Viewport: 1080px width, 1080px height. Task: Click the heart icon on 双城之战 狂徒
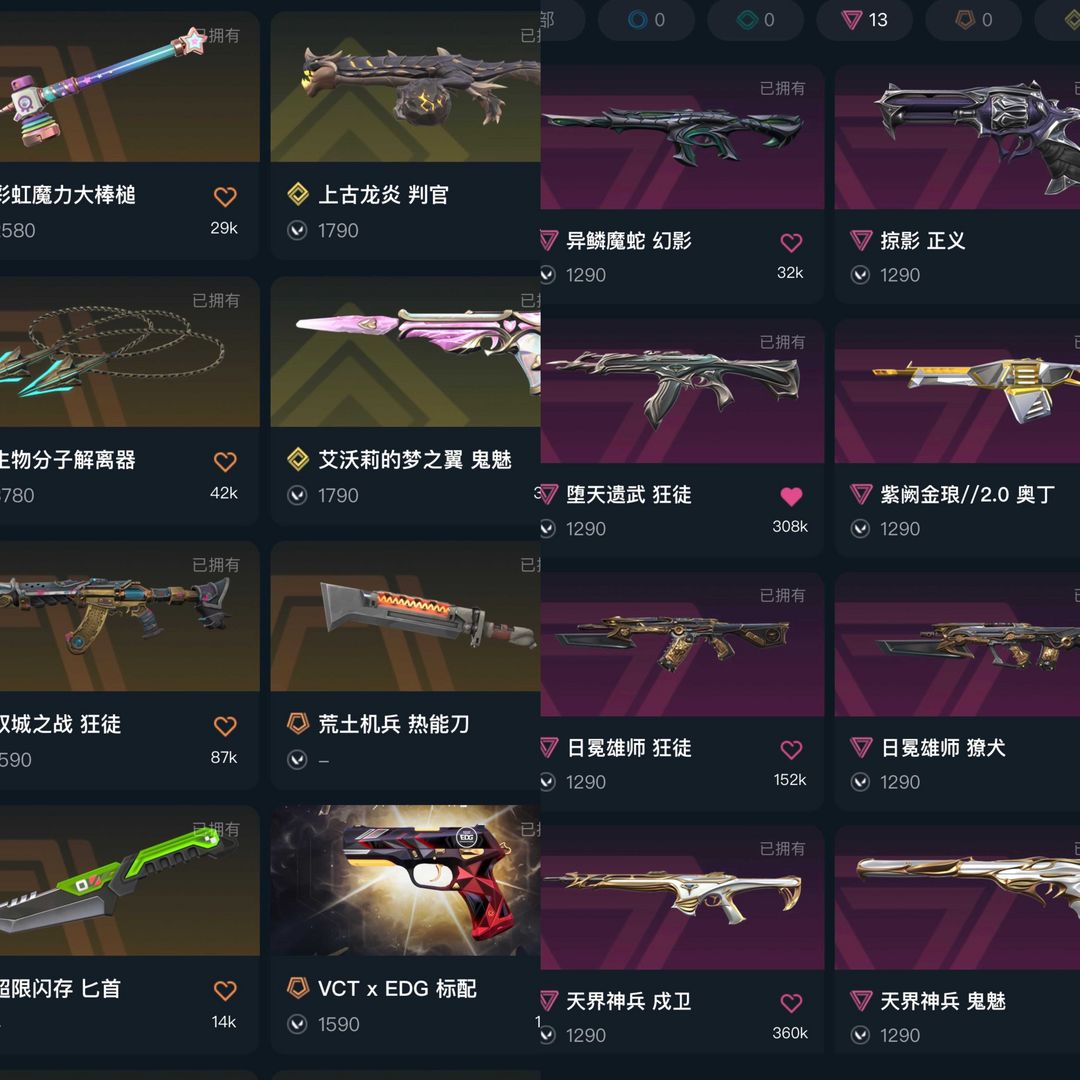tap(225, 726)
